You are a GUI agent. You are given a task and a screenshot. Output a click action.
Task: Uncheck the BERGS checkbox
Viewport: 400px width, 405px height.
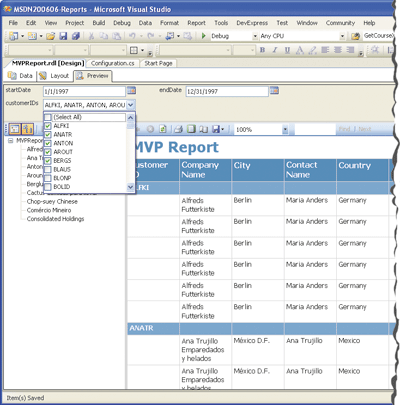[48, 161]
